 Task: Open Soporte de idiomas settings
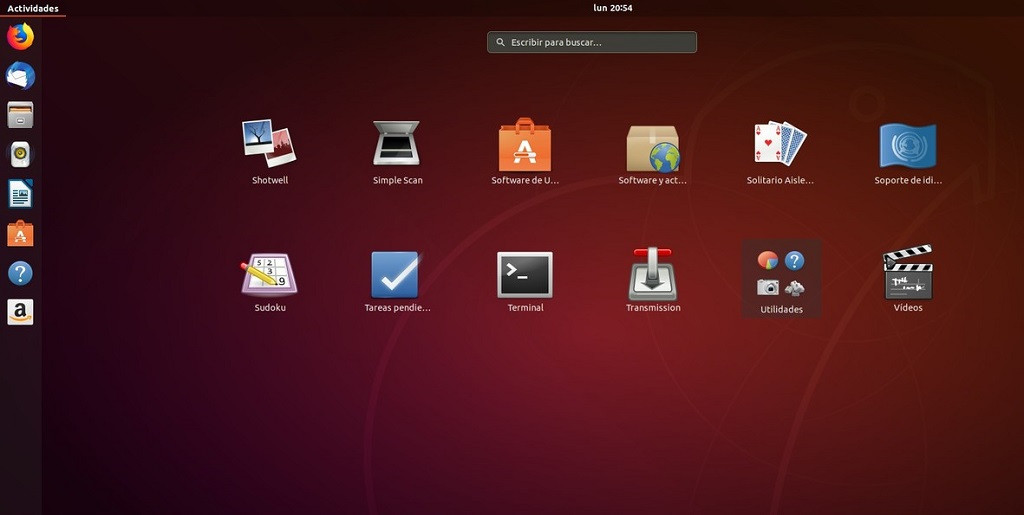coord(907,145)
